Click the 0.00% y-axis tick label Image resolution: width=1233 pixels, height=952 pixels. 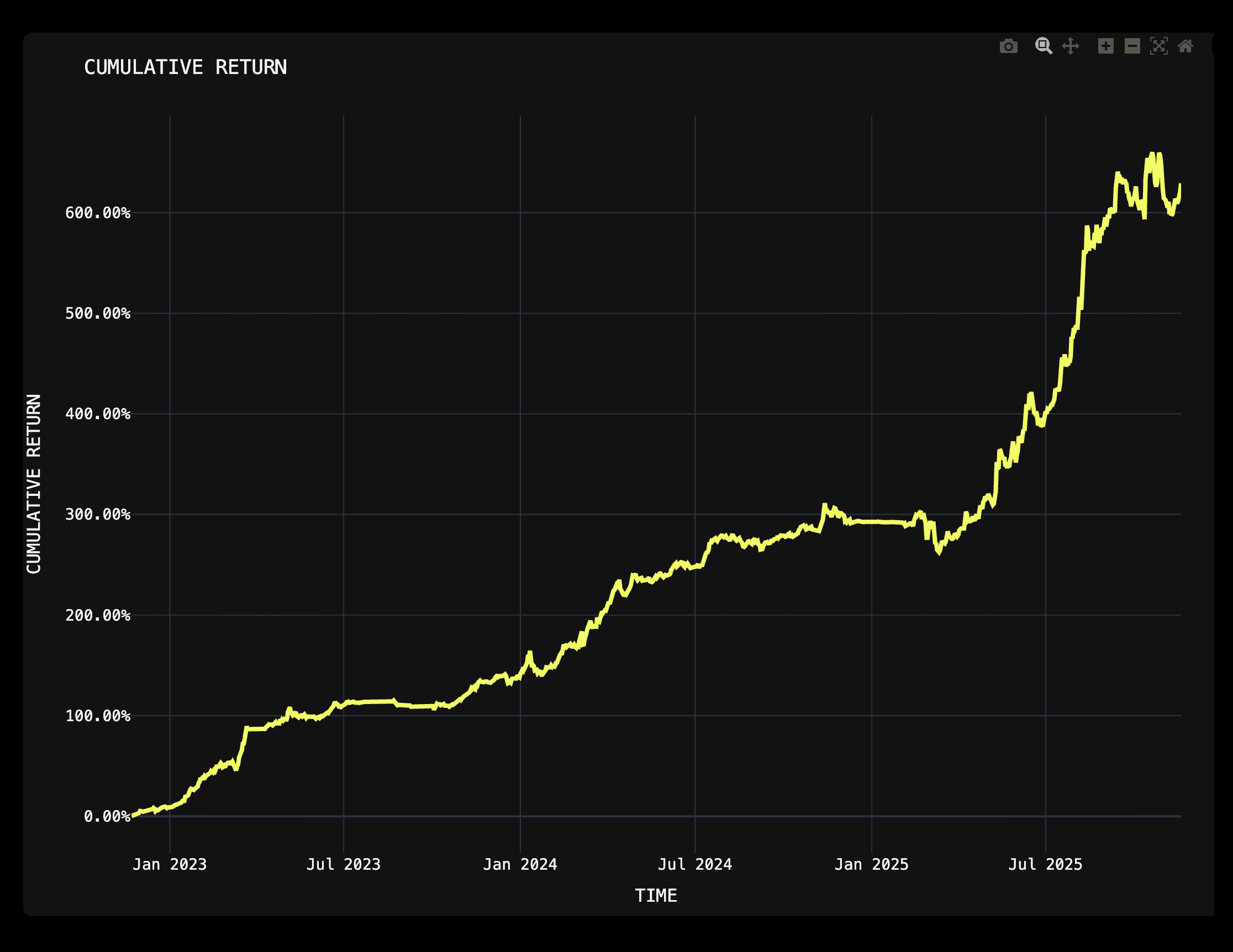[x=107, y=817]
